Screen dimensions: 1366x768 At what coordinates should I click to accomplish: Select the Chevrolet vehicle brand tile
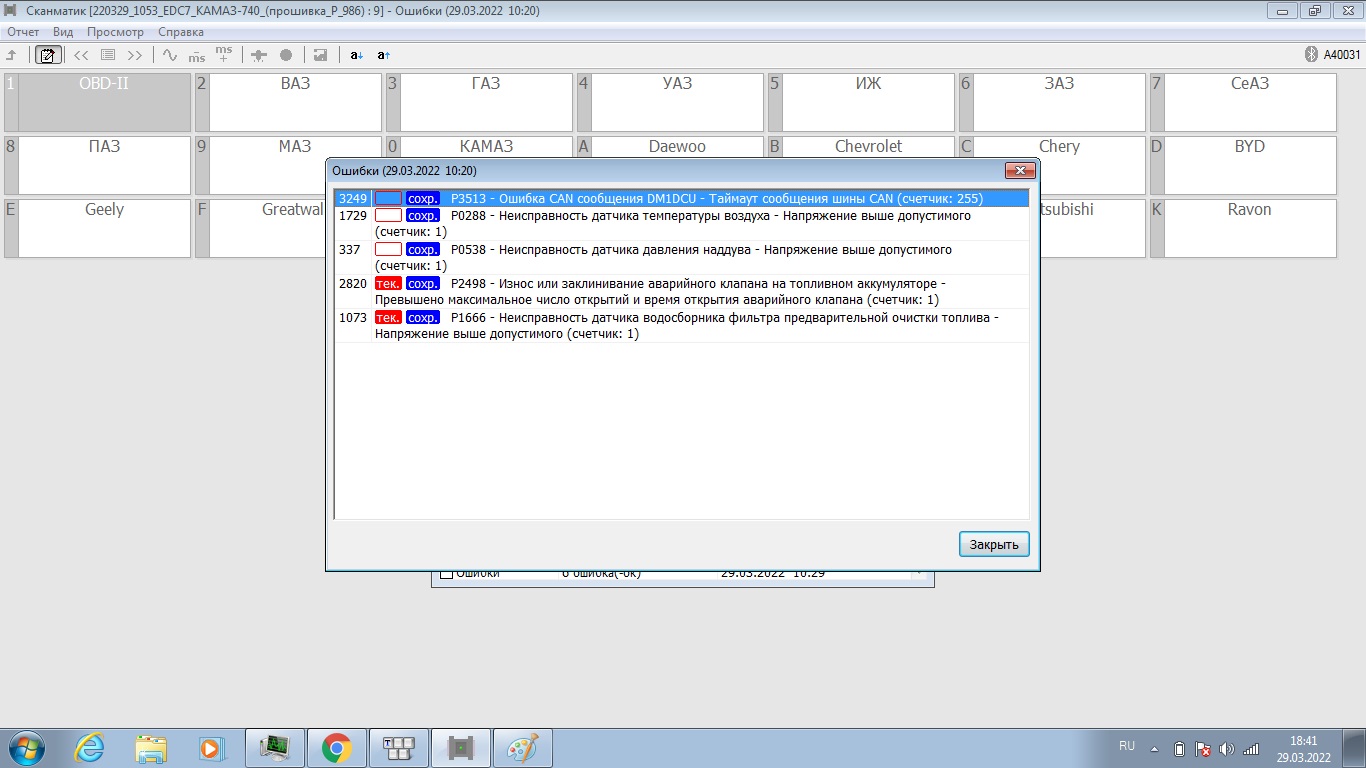pos(868,147)
